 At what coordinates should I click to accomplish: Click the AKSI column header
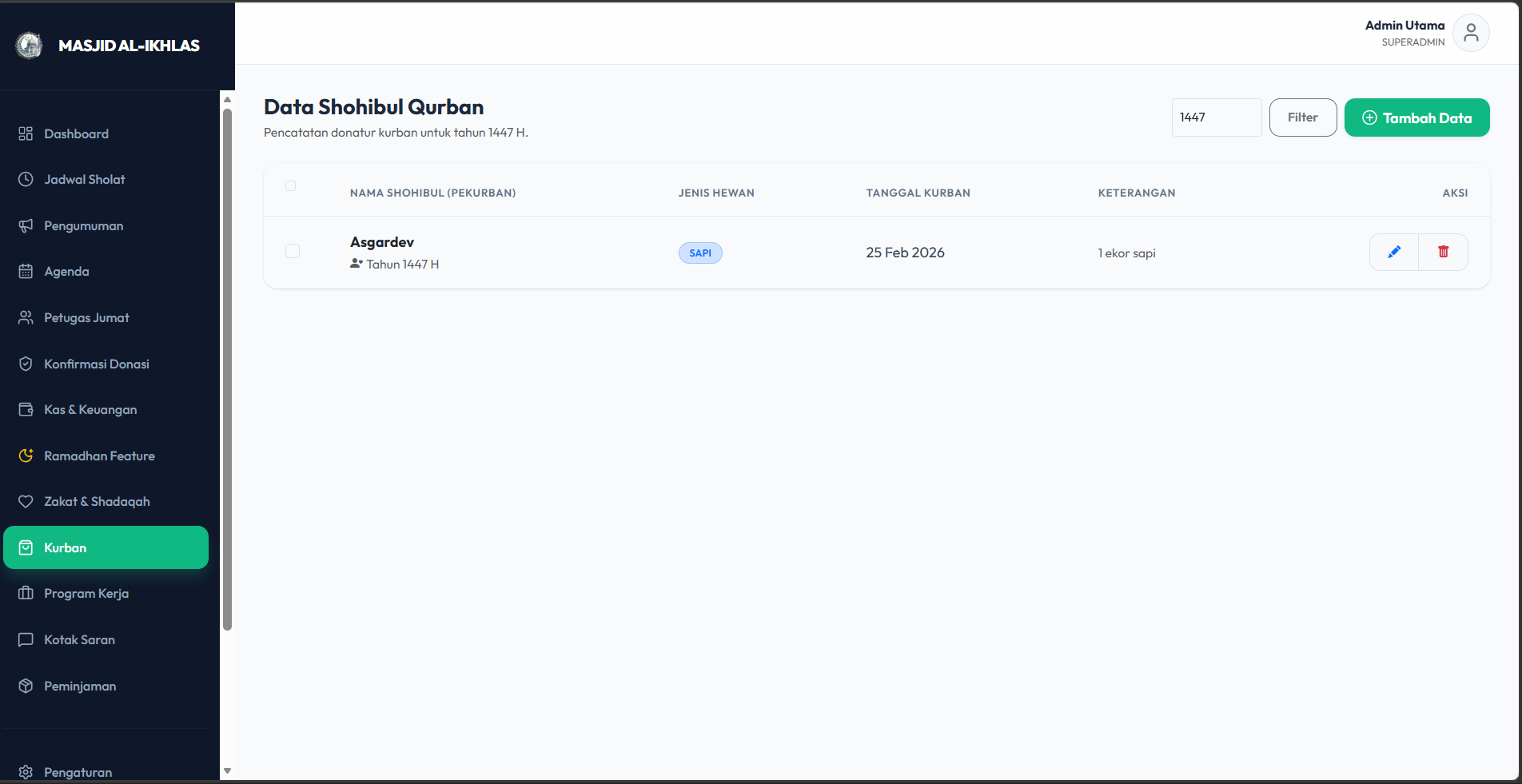(1455, 193)
